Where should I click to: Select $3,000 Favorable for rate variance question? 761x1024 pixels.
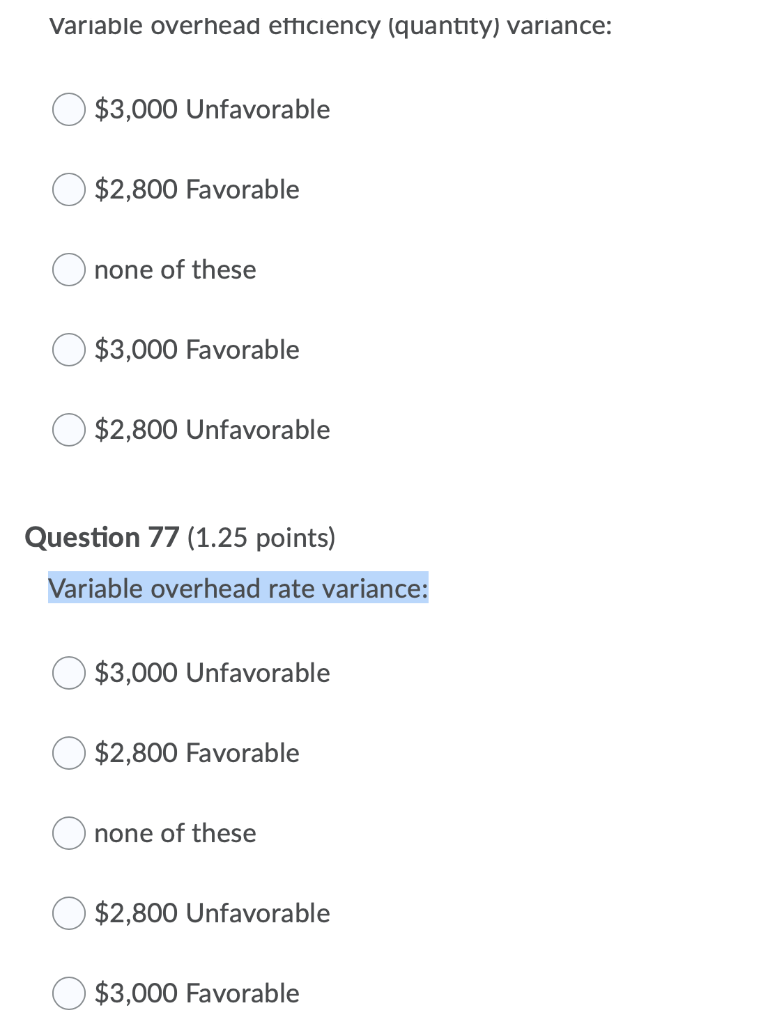click(68, 992)
